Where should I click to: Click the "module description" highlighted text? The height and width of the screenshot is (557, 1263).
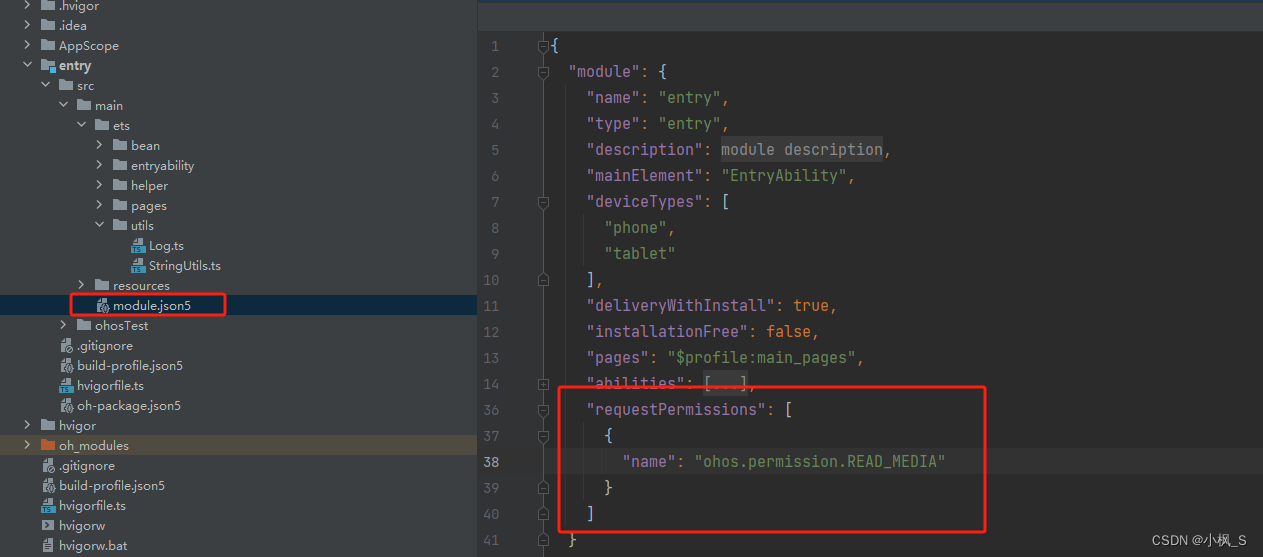[802, 149]
